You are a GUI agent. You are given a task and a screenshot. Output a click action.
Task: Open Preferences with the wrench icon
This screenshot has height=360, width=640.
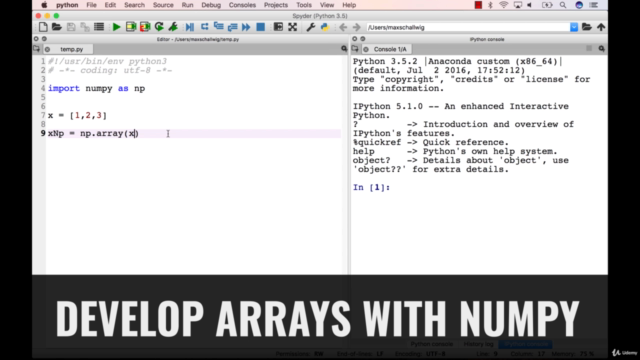tap(311, 27)
